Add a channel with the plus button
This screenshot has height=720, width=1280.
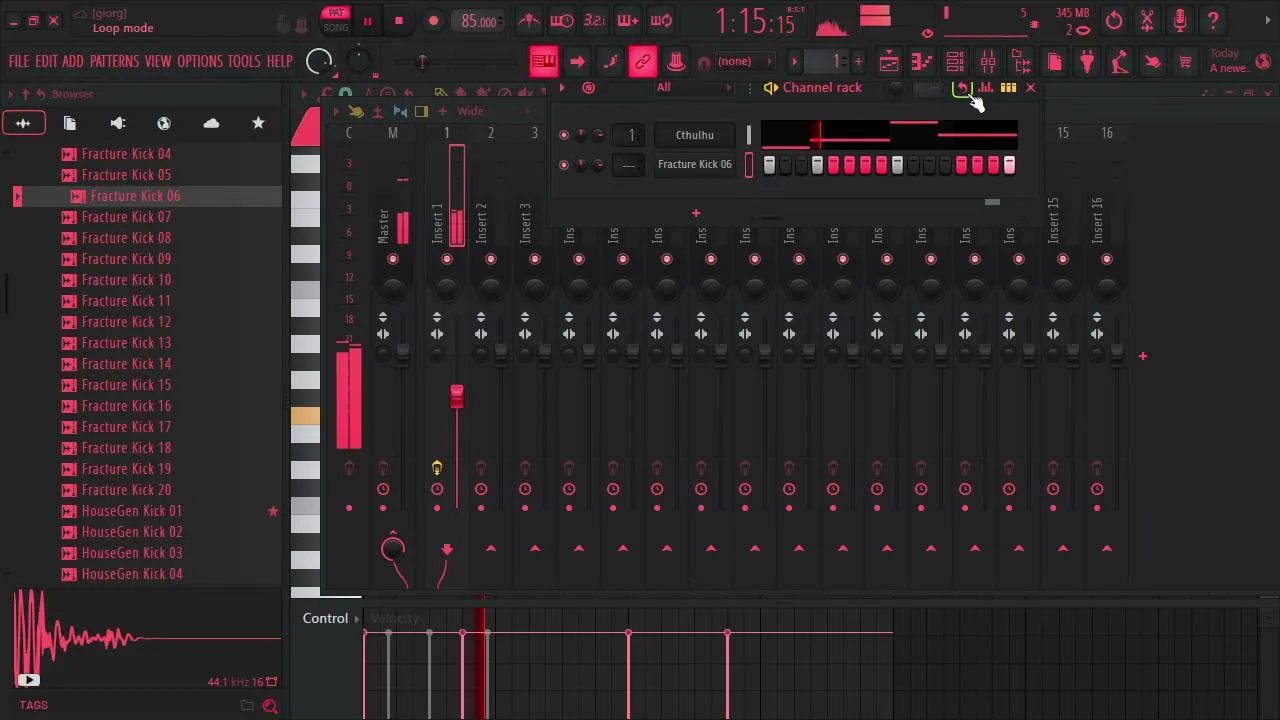point(696,213)
